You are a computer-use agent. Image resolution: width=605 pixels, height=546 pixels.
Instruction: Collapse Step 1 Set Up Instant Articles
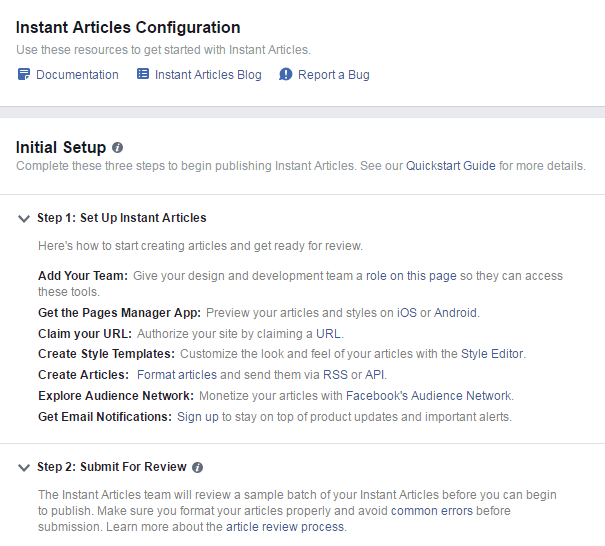click(x=24, y=218)
